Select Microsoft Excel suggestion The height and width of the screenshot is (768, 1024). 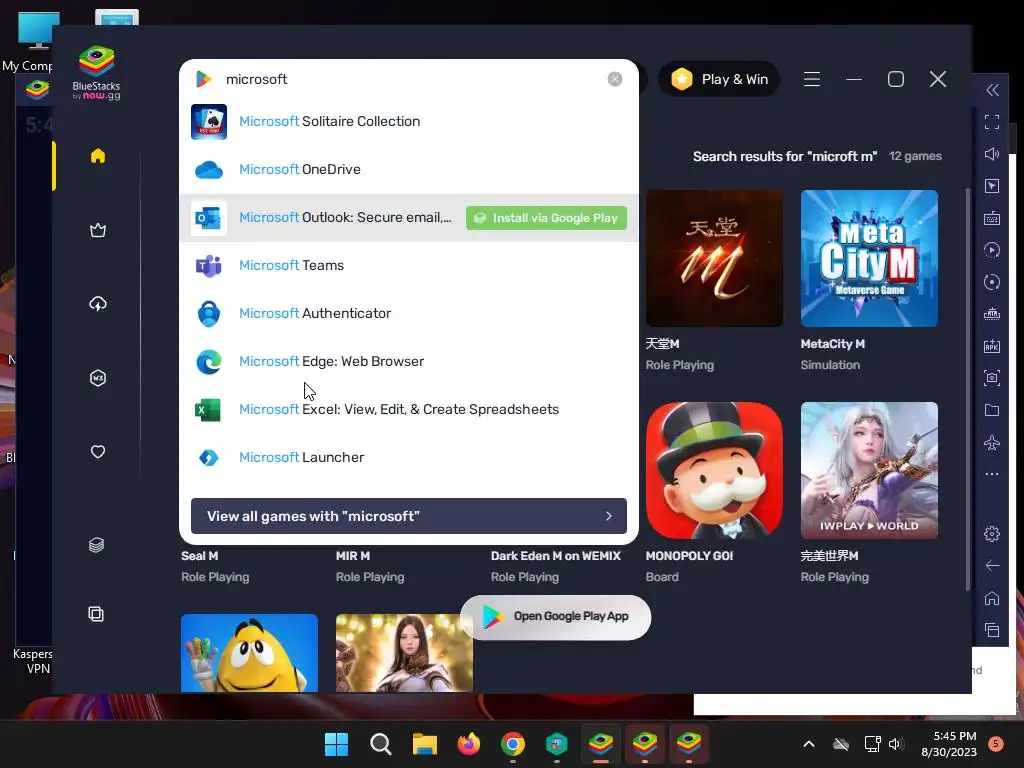point(409,409)
